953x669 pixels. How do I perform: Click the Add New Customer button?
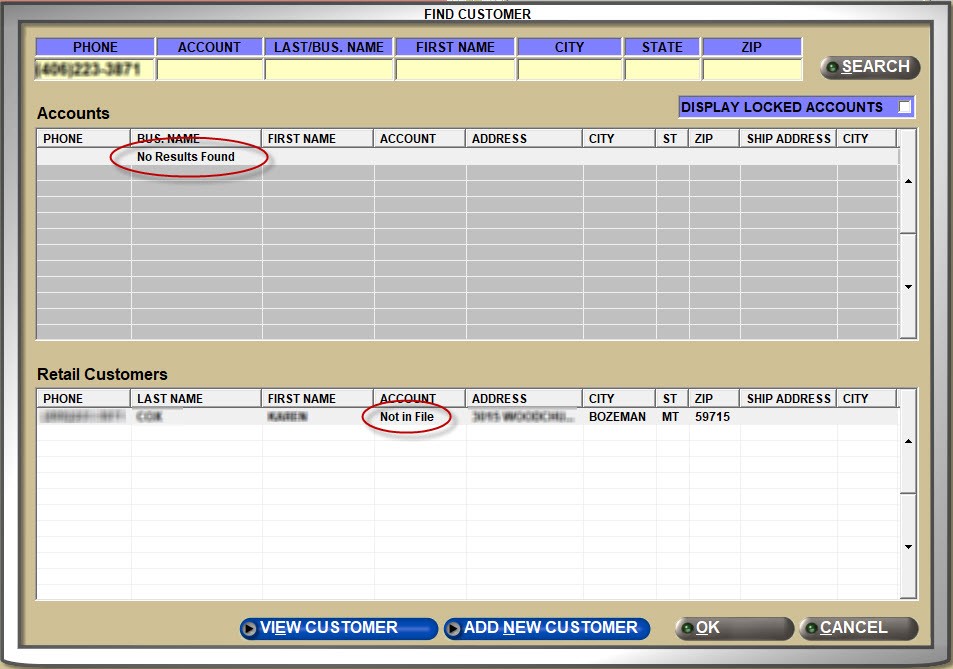click(547, 628)
